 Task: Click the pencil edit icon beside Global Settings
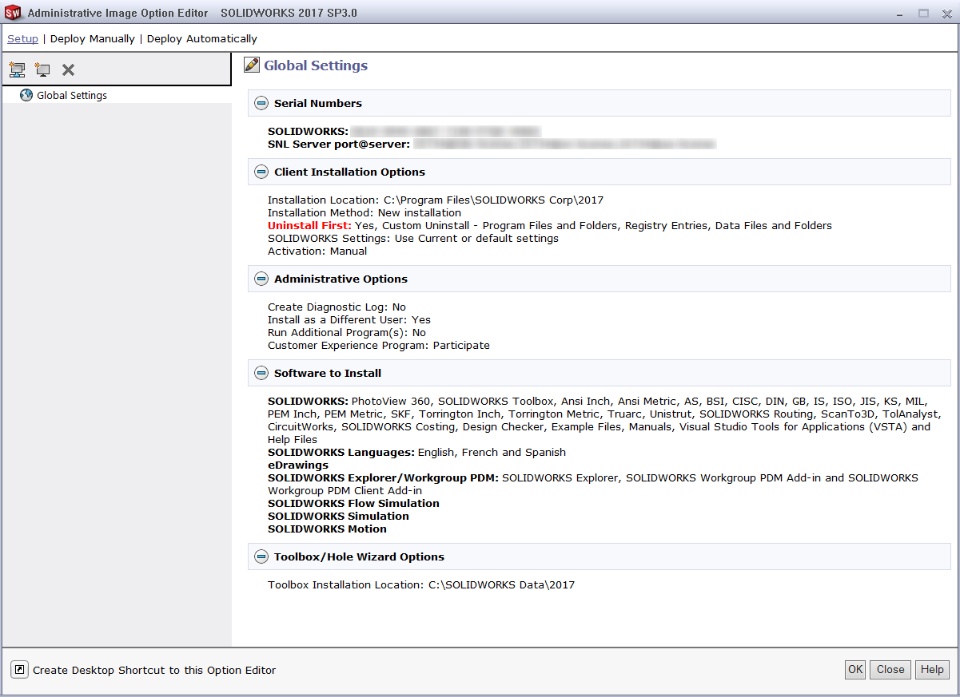click(252, 66)
